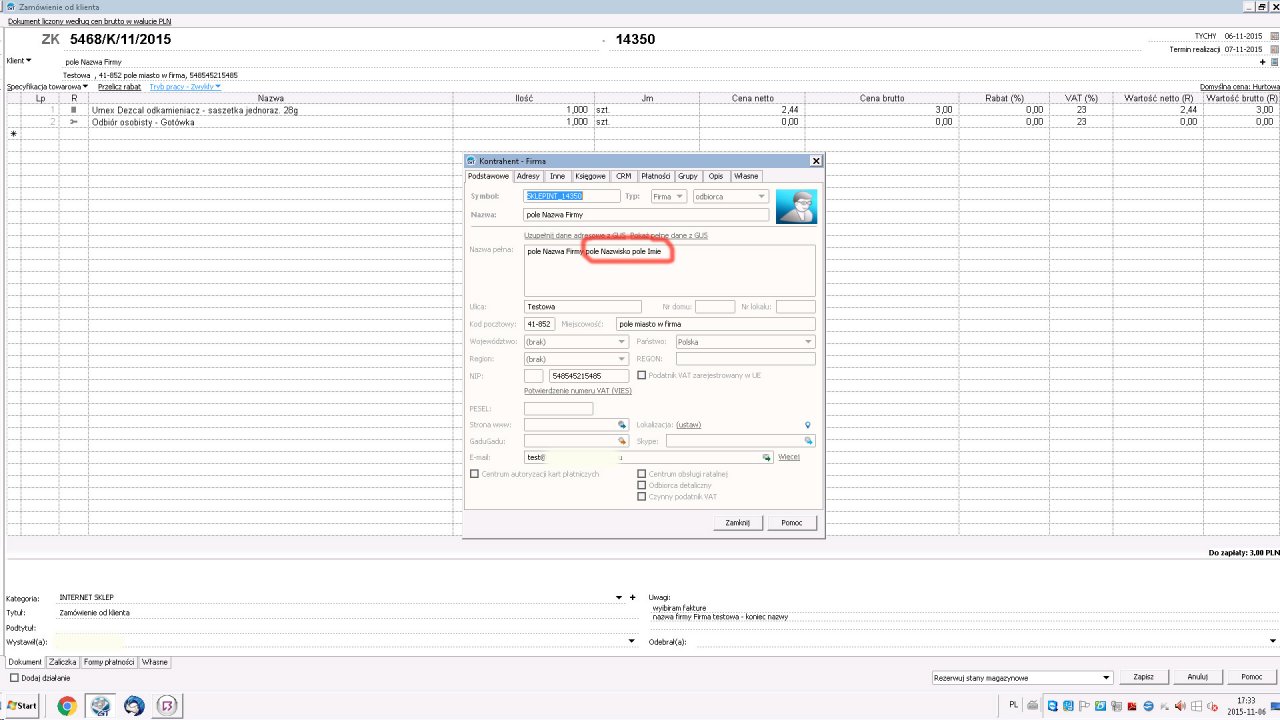This screenshot has height=720, width=1280.
Task: Open the Typ dropdown showing Firma
Action: [668, 196]
